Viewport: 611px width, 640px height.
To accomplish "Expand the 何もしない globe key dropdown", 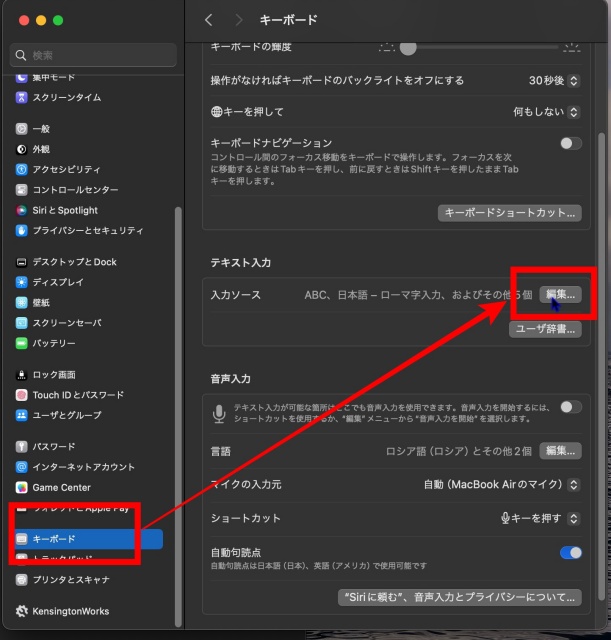I will (x=546, y=112).
